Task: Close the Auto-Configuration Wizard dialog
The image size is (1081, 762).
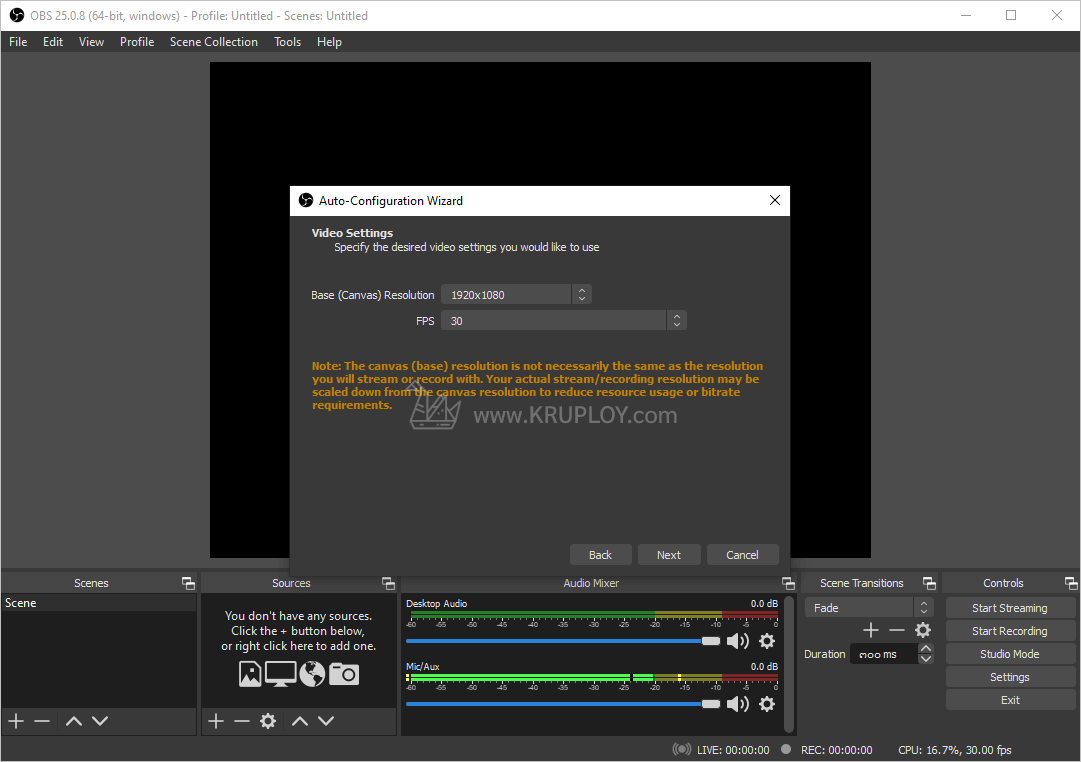Action: coord(775,200)
